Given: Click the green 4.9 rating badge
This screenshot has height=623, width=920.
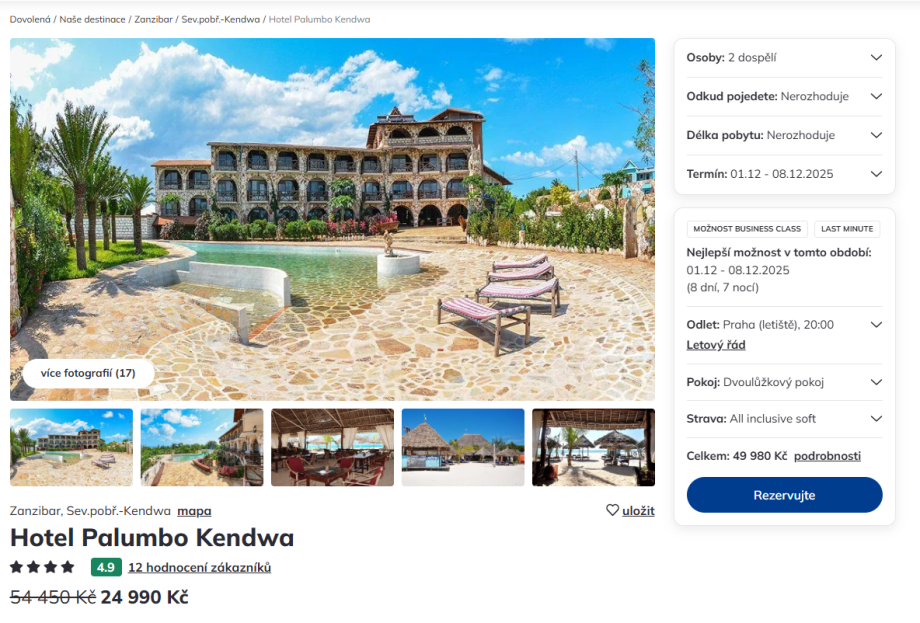Looking at the screenshot, I should 106,567.
